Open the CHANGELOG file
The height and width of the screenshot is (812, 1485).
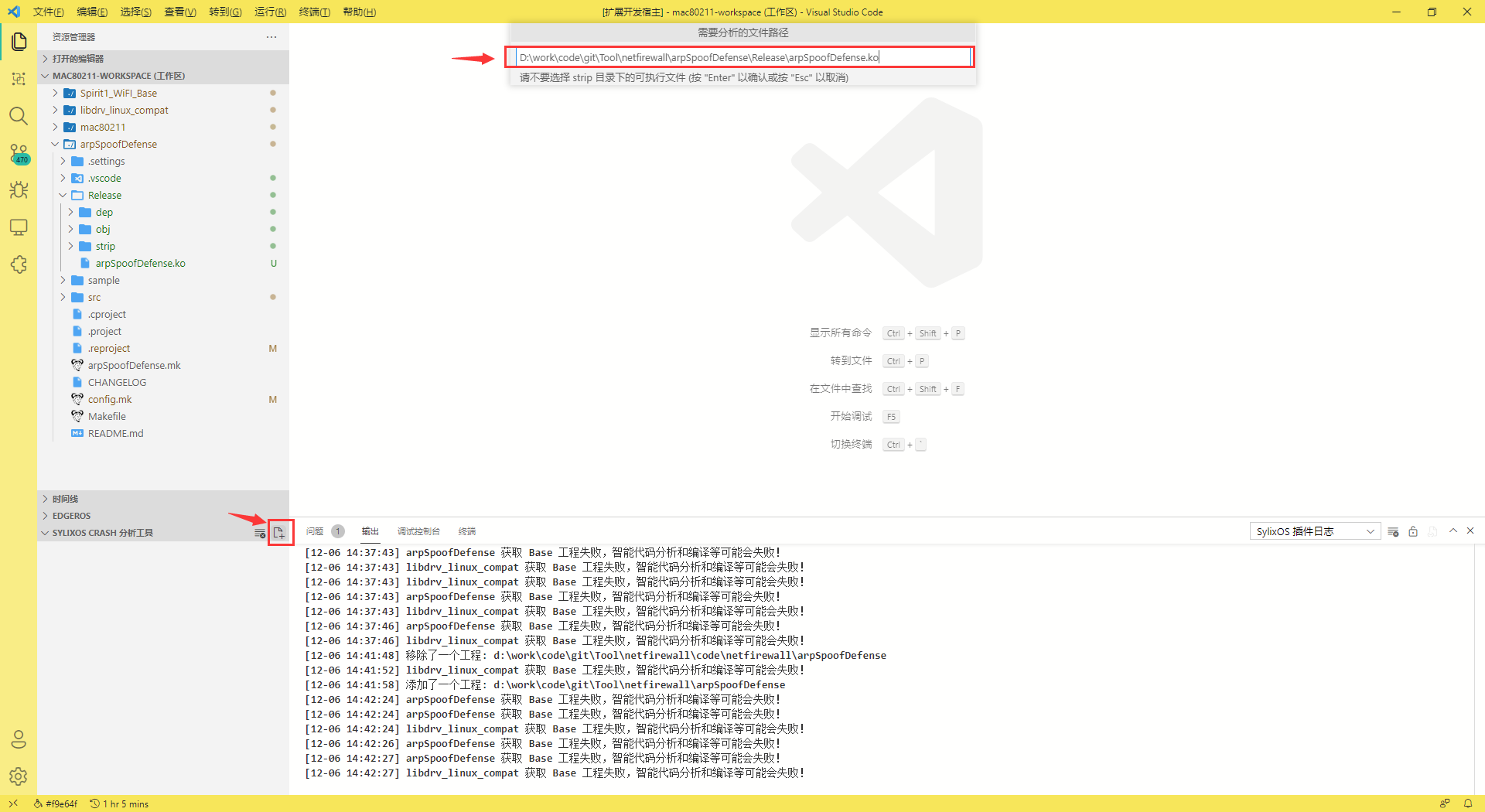pyautogui.click(x=163, y=382)
